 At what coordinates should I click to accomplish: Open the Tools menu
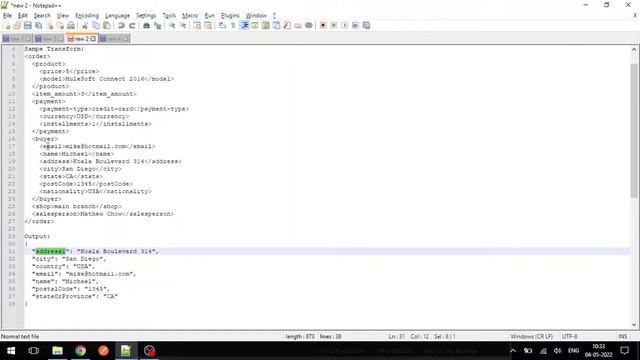pyautogui.click(x=169, y=16)
